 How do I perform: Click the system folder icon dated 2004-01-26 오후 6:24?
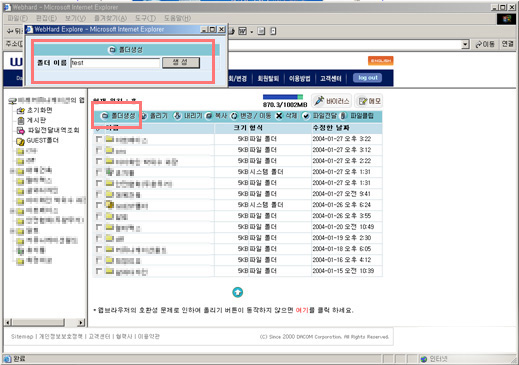[x=110, y=205]
